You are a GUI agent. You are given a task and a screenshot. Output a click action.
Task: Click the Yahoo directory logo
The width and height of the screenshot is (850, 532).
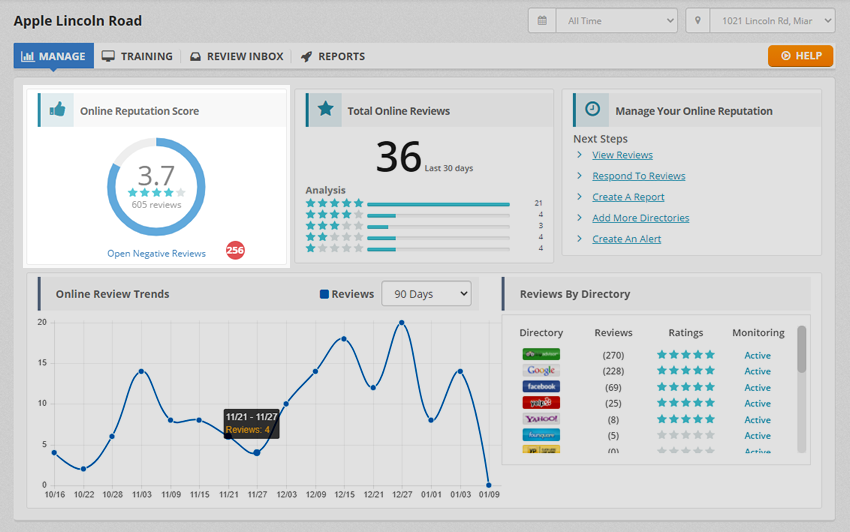tap(541, 419)
